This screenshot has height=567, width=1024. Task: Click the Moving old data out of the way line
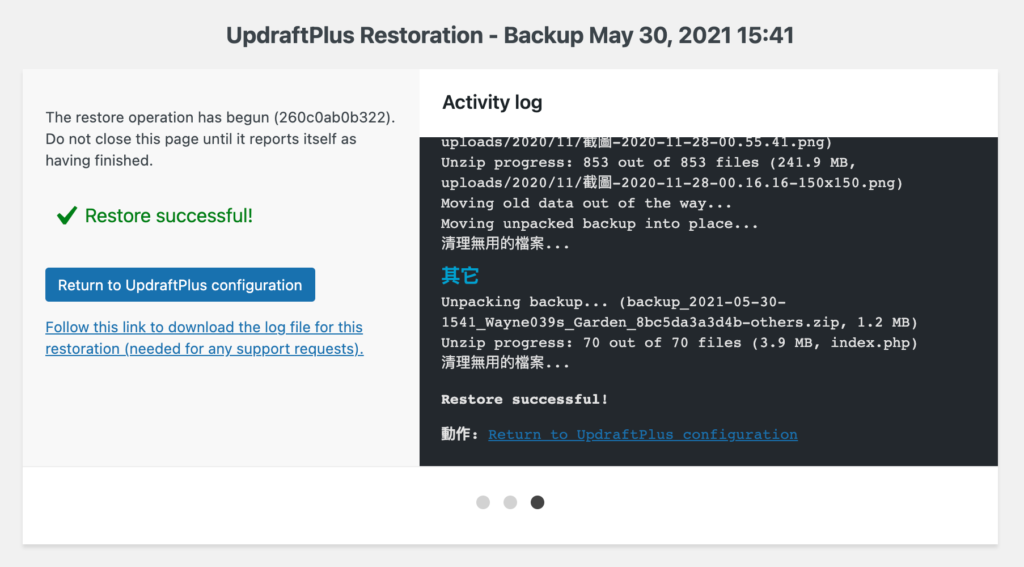[586, 203]
